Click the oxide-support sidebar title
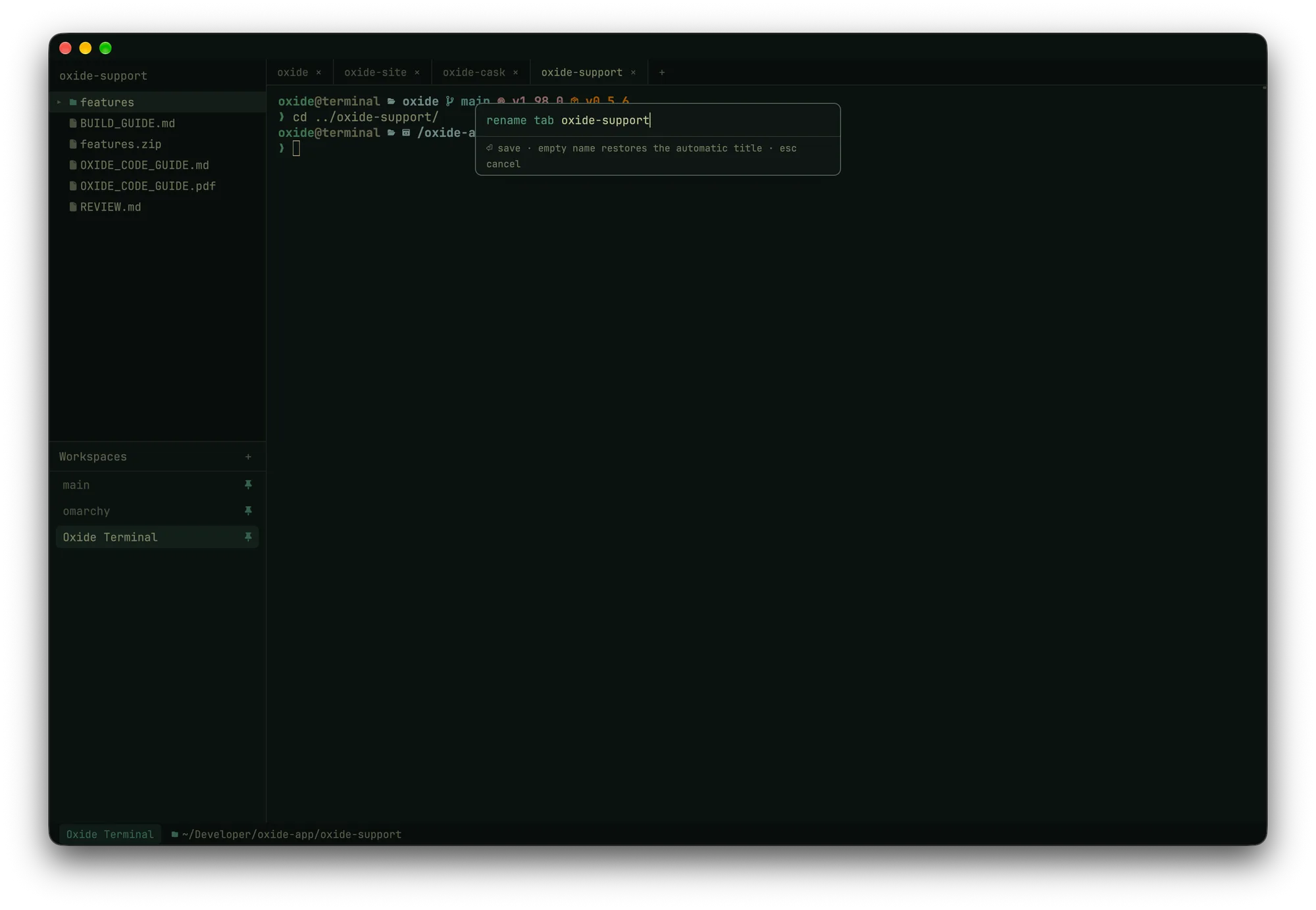The width and height of the screenshot is (1316, 910). click(103, 76)
